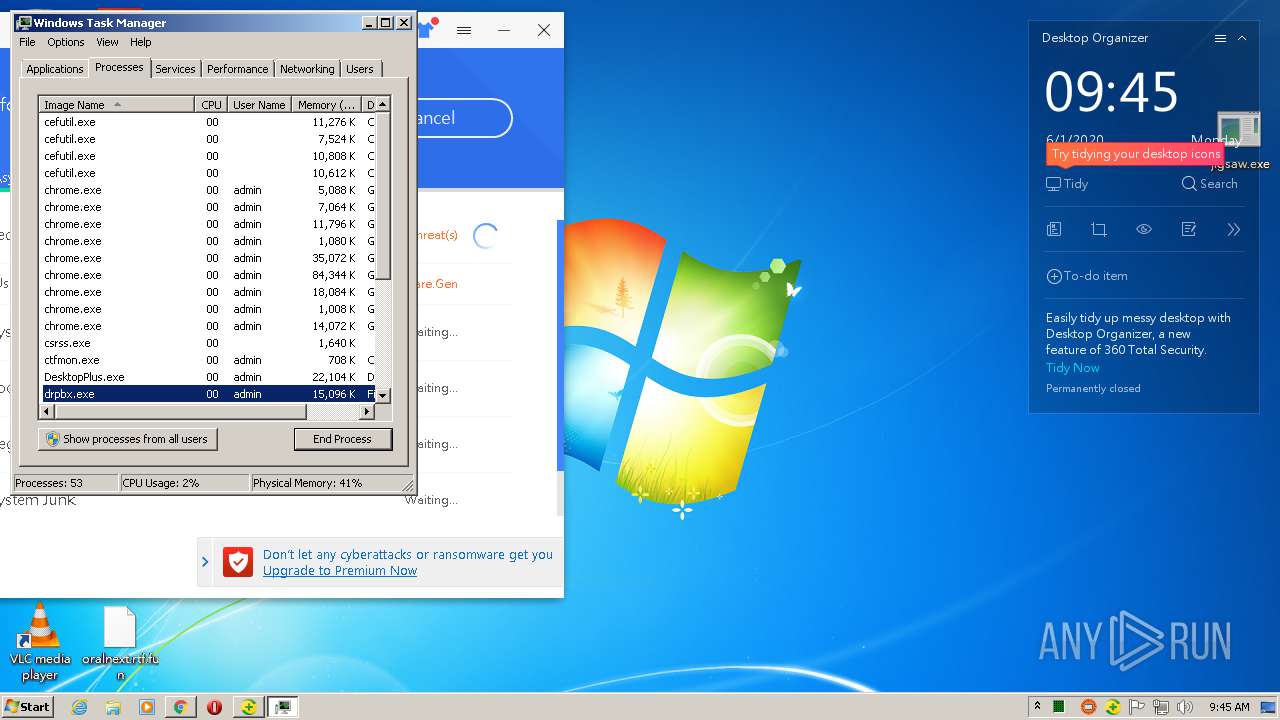Open VLC media player desktop shortcut
1280x720 pixels.
40,642
